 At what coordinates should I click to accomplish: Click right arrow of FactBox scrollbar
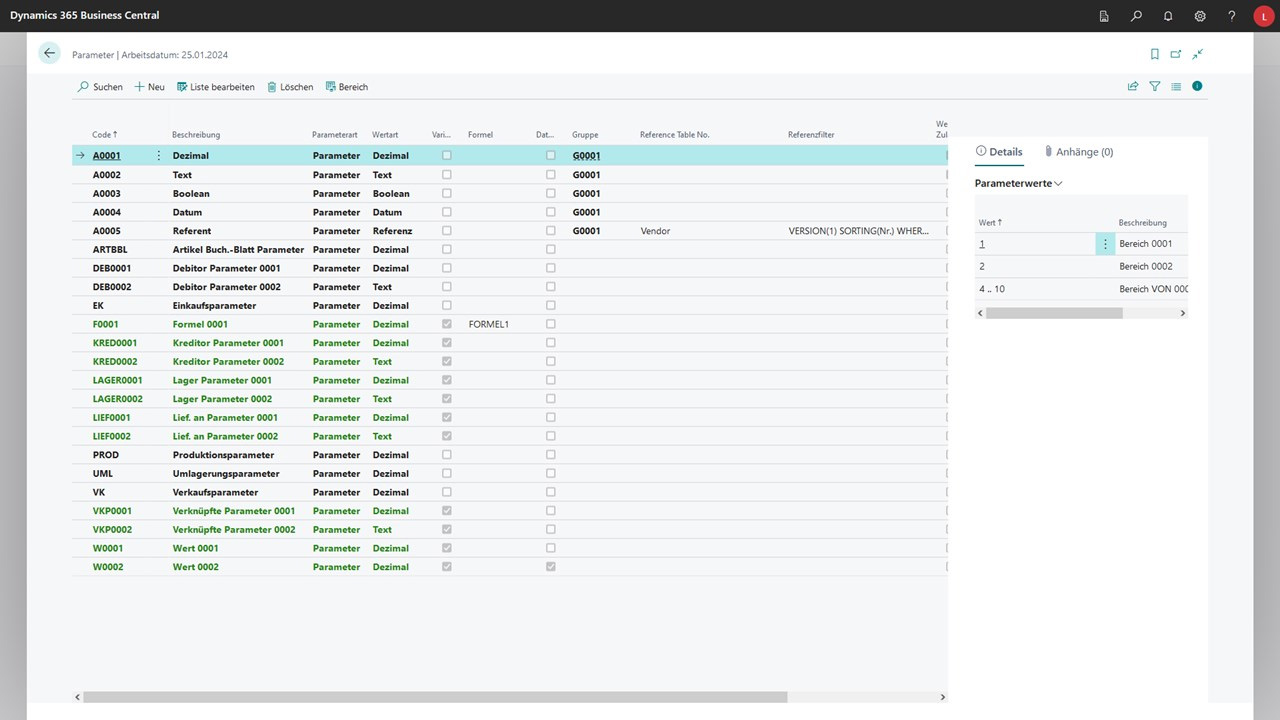coord(1182,313)
